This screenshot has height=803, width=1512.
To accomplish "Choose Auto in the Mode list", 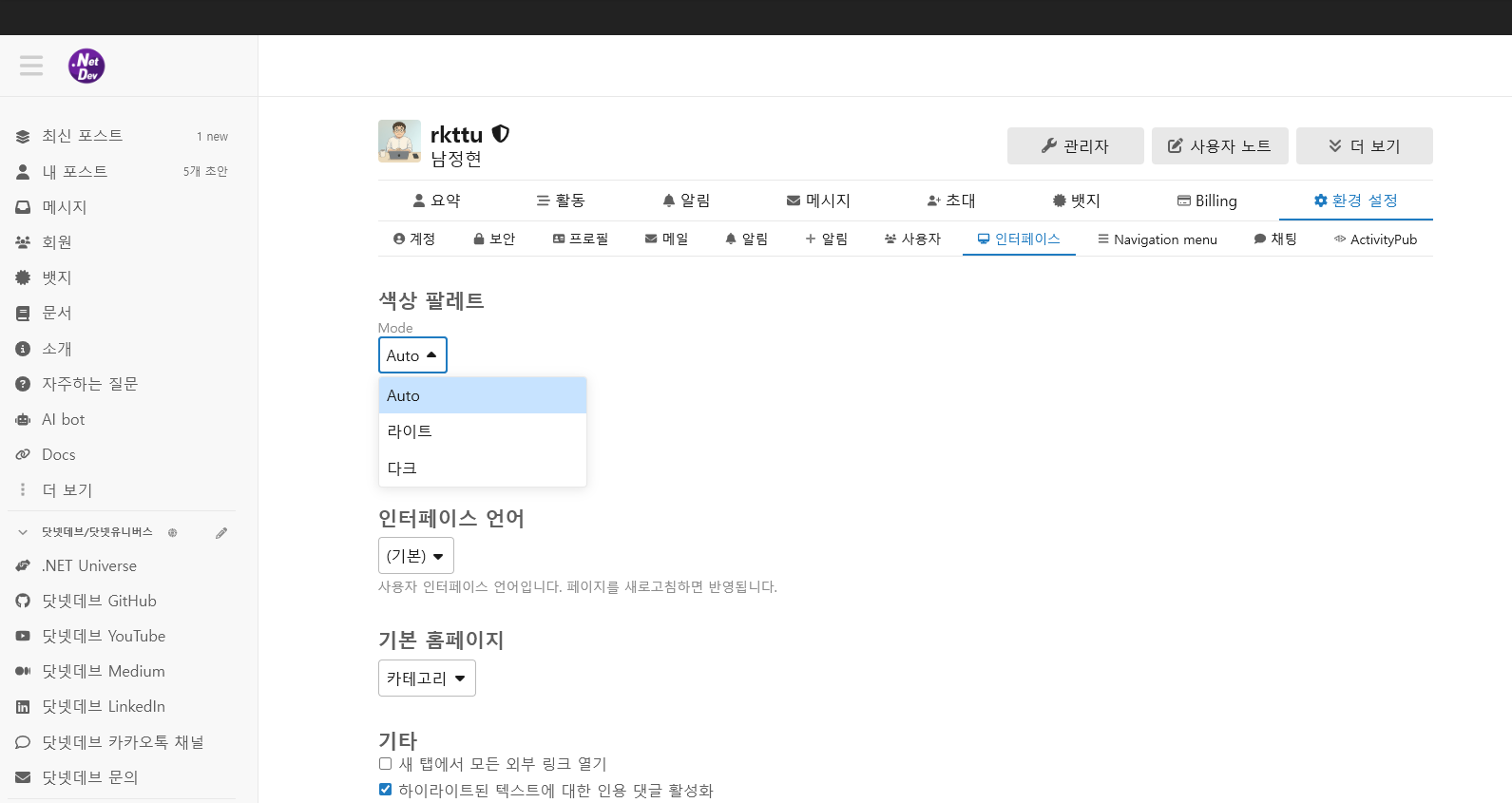I will [x=483, y=395].
